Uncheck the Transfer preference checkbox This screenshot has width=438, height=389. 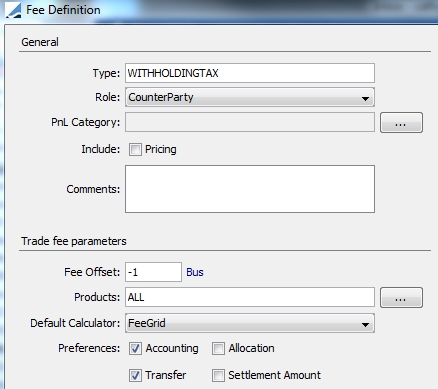[x=135, y=375]
